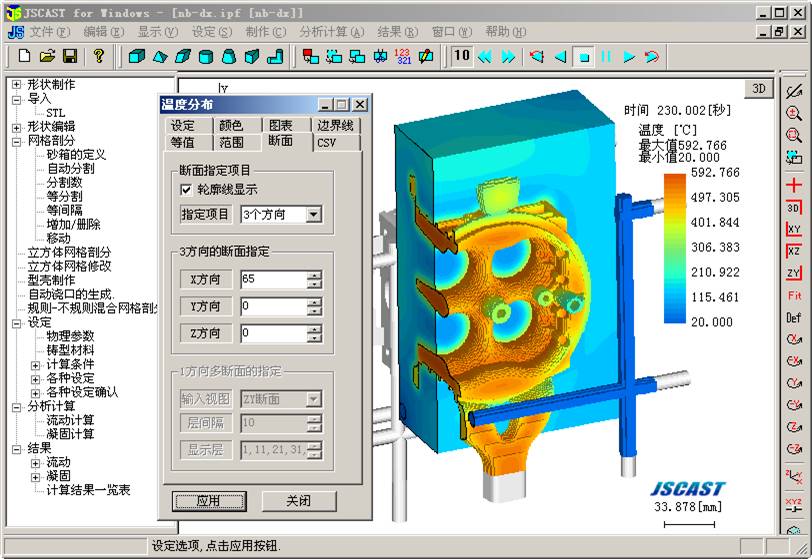Click the Y方向 button
Image resolution: width=812 pixels, height=559 pixels.
point(205,306)
